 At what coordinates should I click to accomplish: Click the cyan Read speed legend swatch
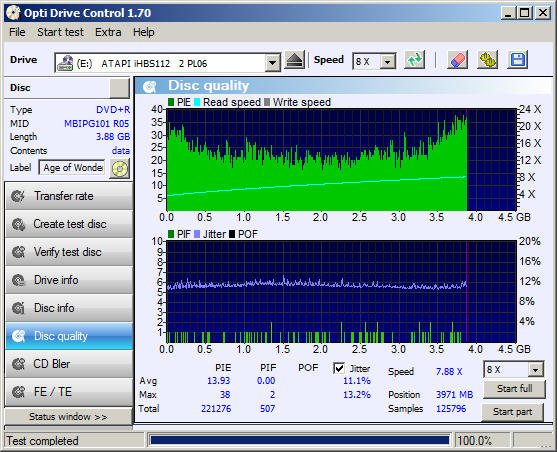197,102
